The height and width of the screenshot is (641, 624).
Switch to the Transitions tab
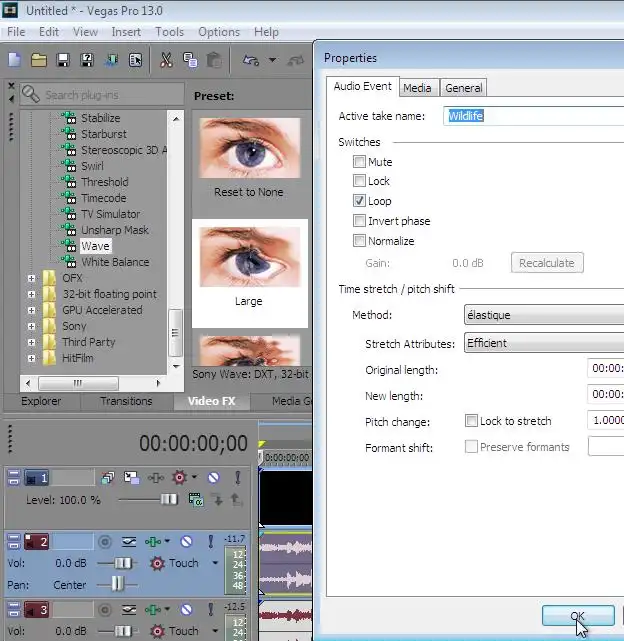pyautogui.click(x=126, y=401)
